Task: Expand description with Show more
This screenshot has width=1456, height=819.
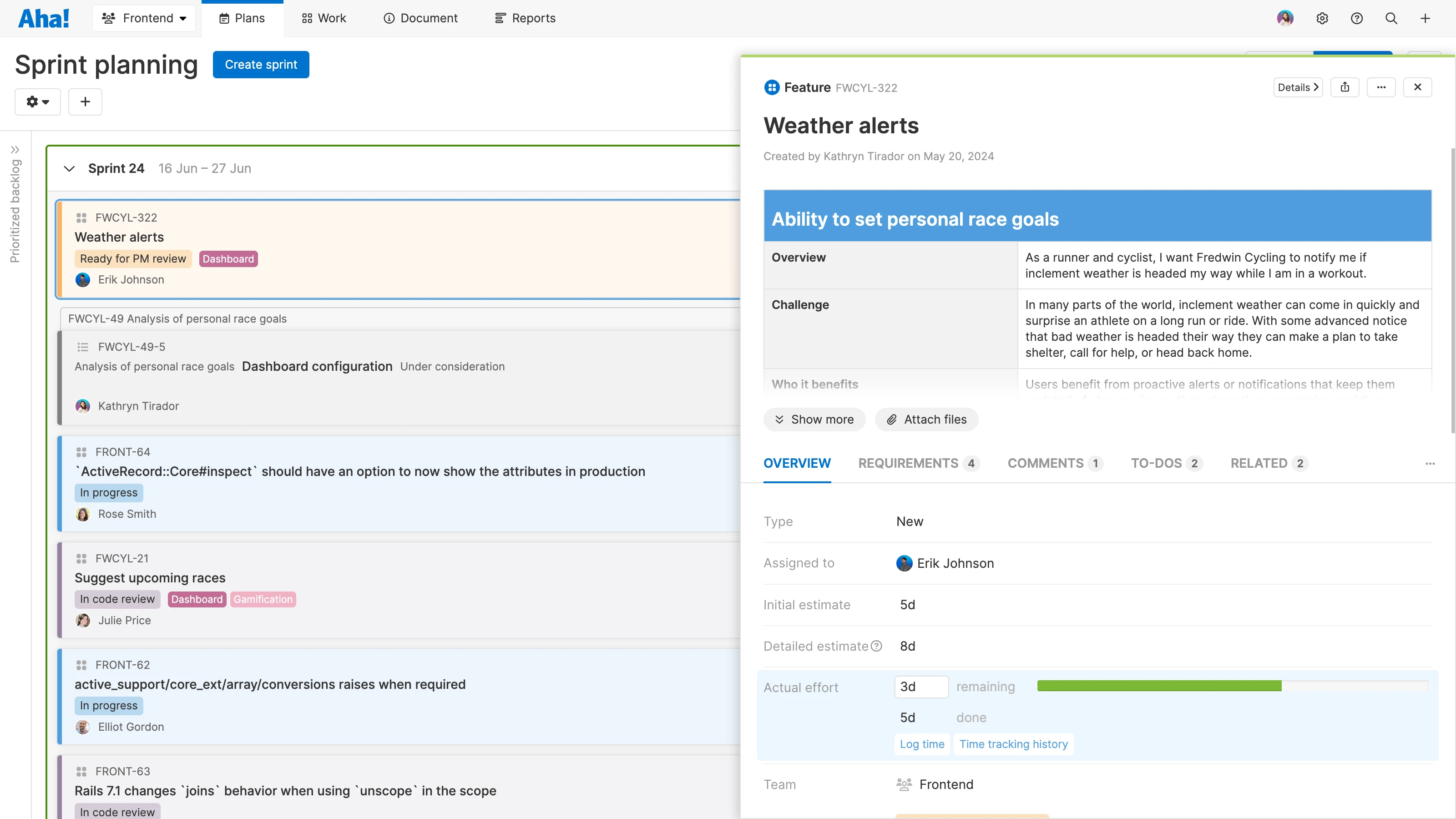Action: pos(814,420)
